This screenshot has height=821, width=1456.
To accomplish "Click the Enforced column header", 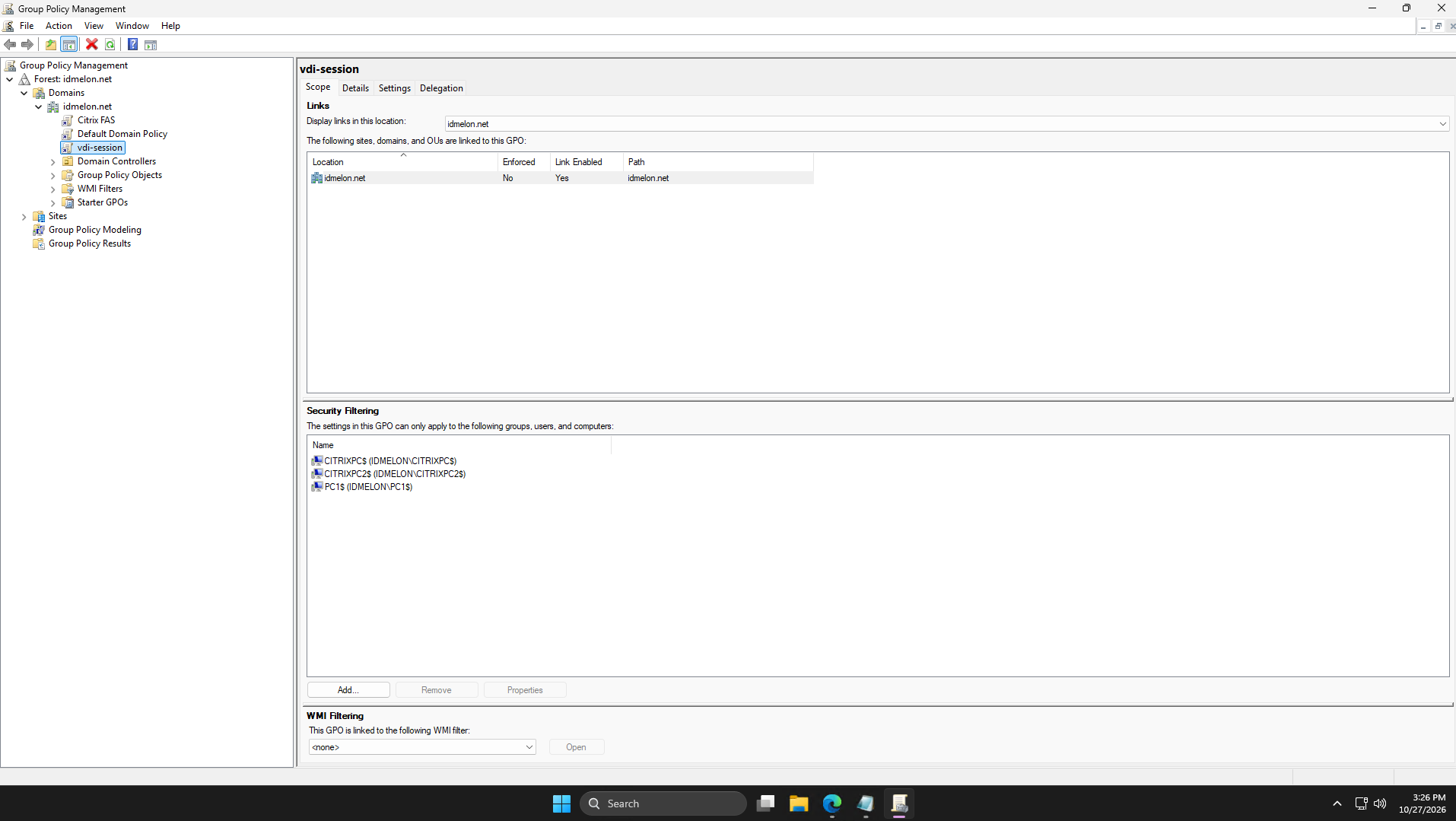I will pos(524,162).
